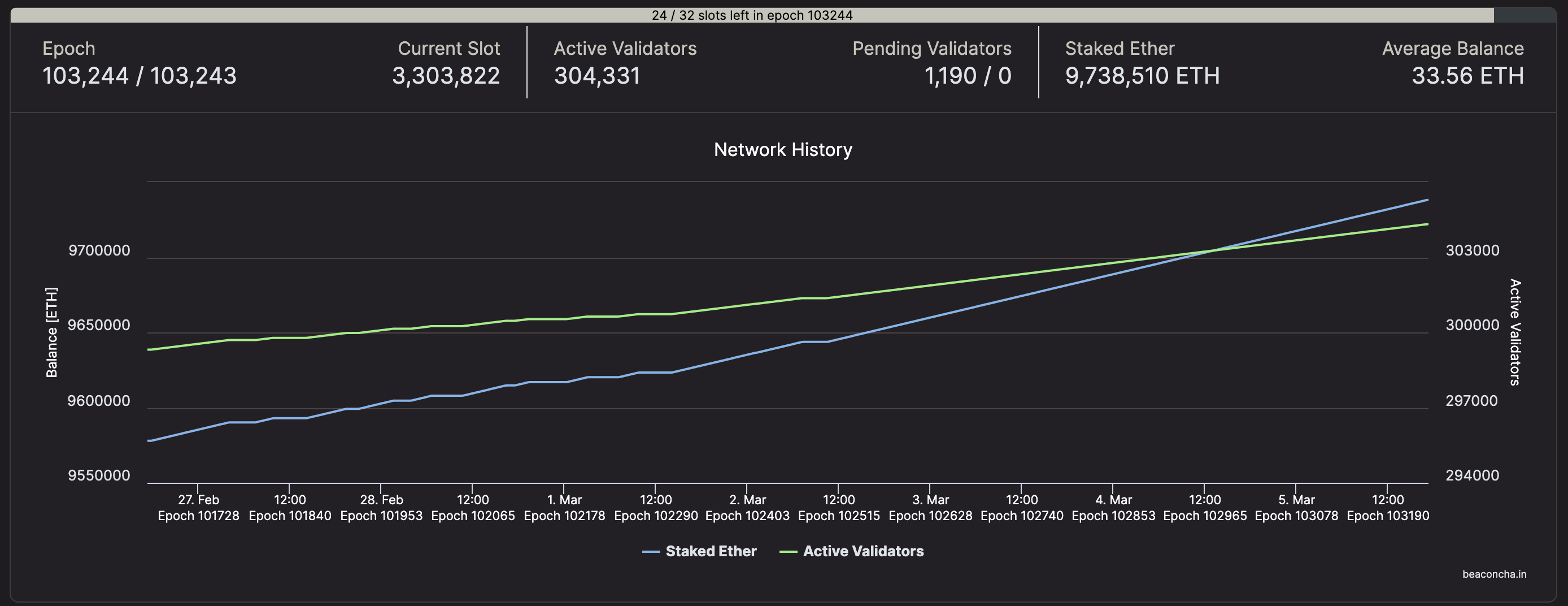Image resolution: width=1568 pixels, height=606 pixels.
Task: Select the Current Slot value 3,303,822
Action: [x=446, y=76]
